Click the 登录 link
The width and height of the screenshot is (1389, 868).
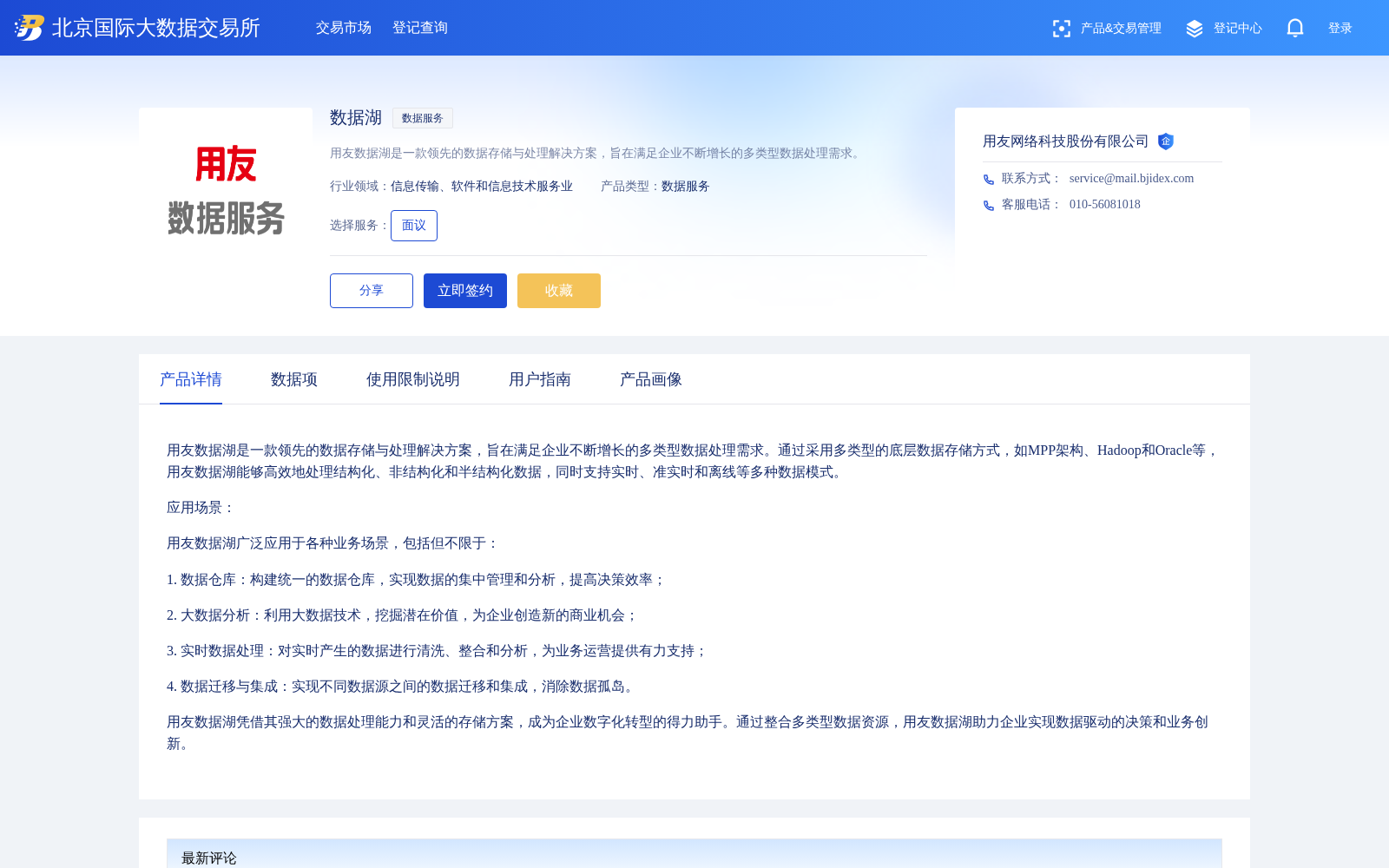(x=1340, y=29)
